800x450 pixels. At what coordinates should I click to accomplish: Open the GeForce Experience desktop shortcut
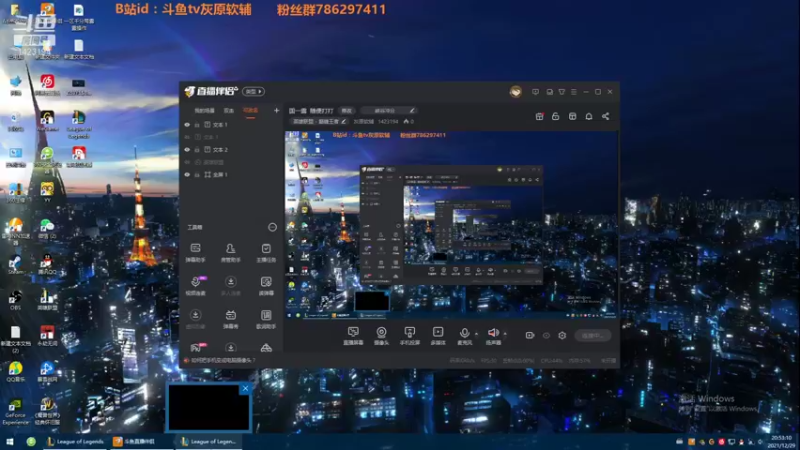pos(15,411)
